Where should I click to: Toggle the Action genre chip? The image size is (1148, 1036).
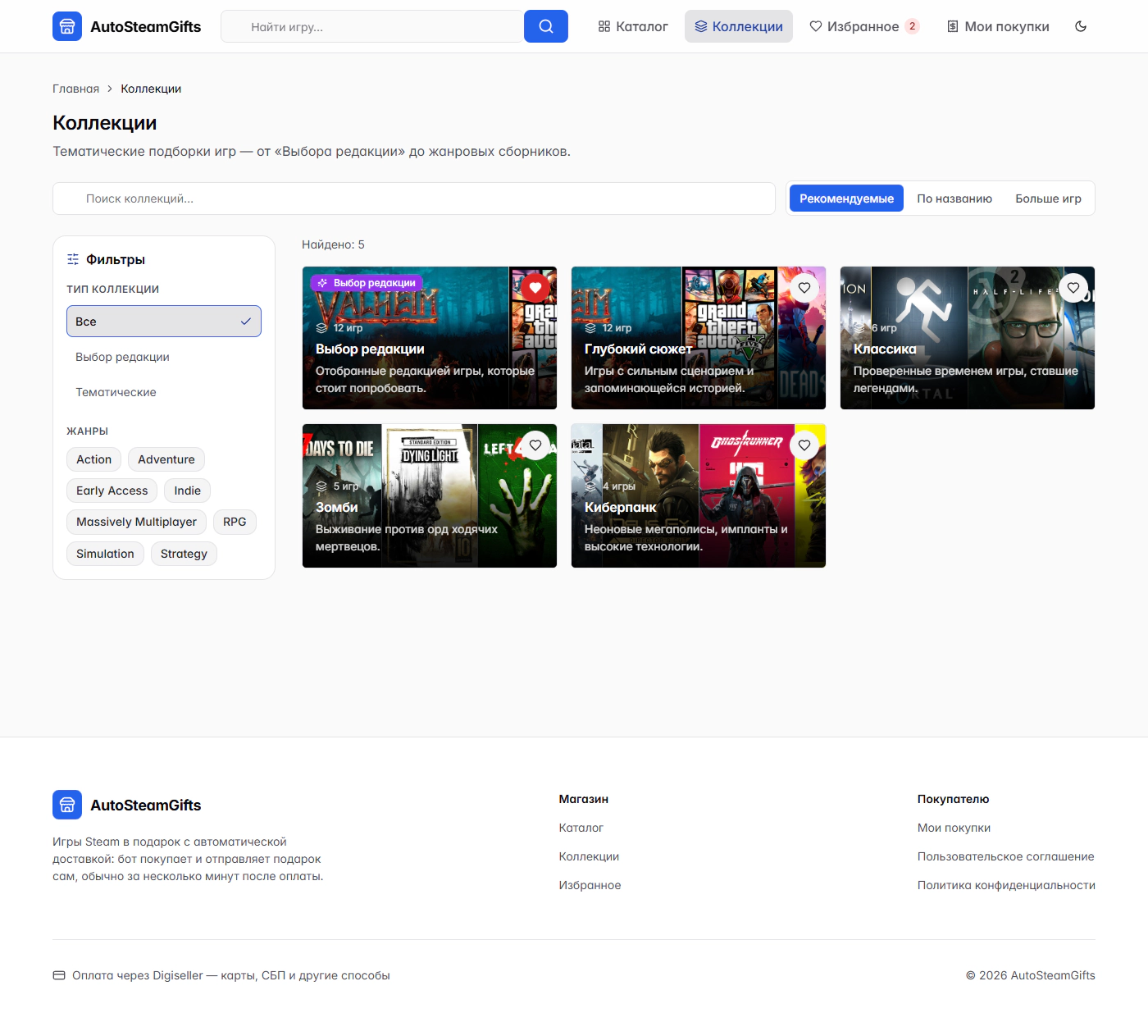[94, 459]
